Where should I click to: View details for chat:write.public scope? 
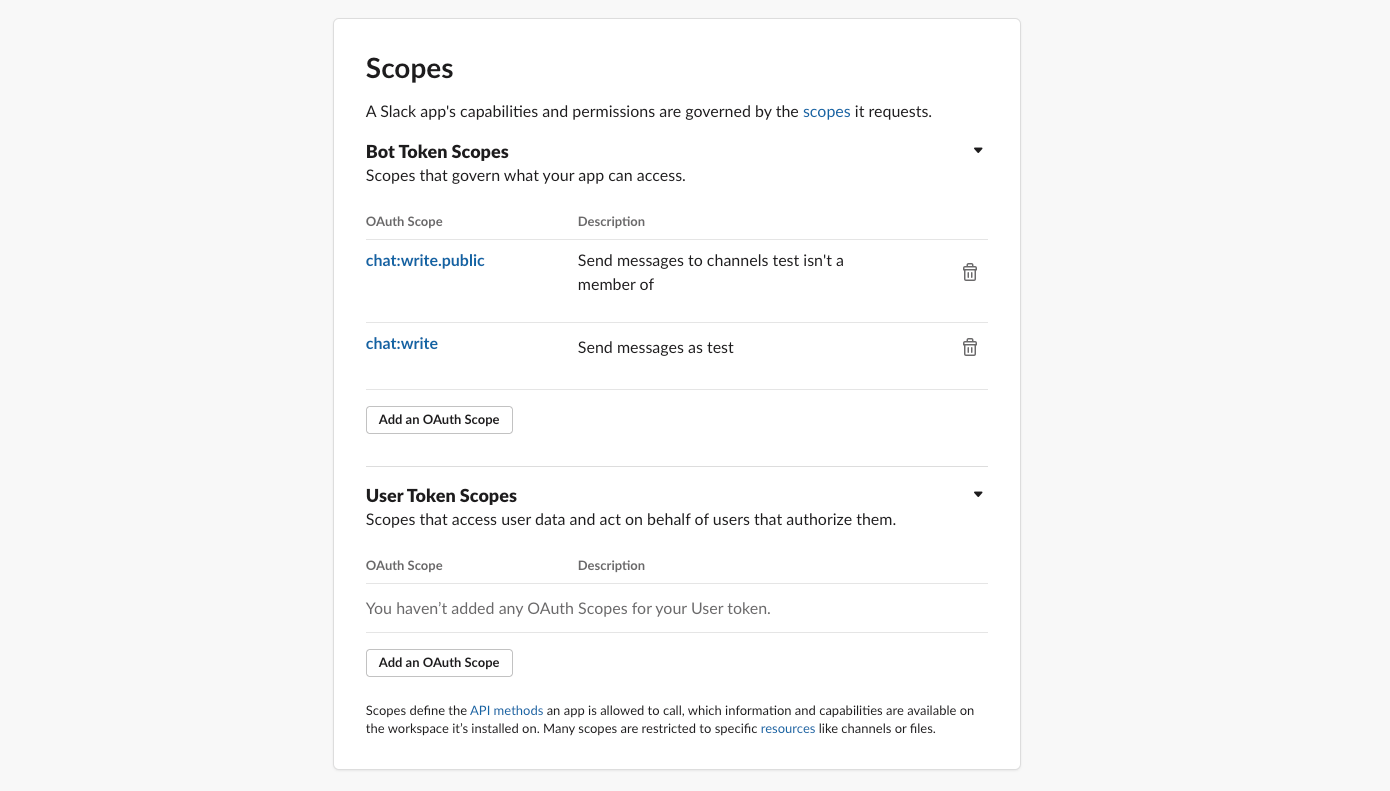[x=425, y=260]
